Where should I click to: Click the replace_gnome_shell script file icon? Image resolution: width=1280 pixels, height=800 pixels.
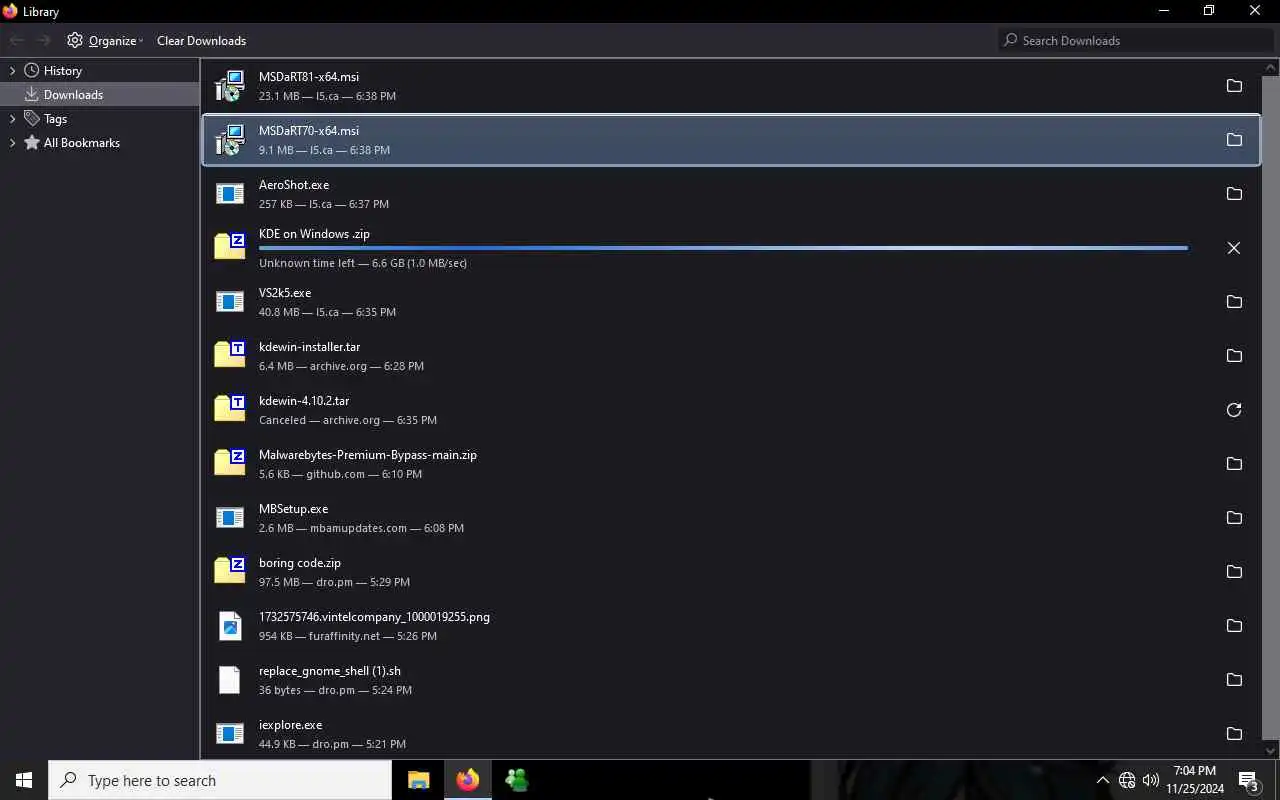click(230, 680)
